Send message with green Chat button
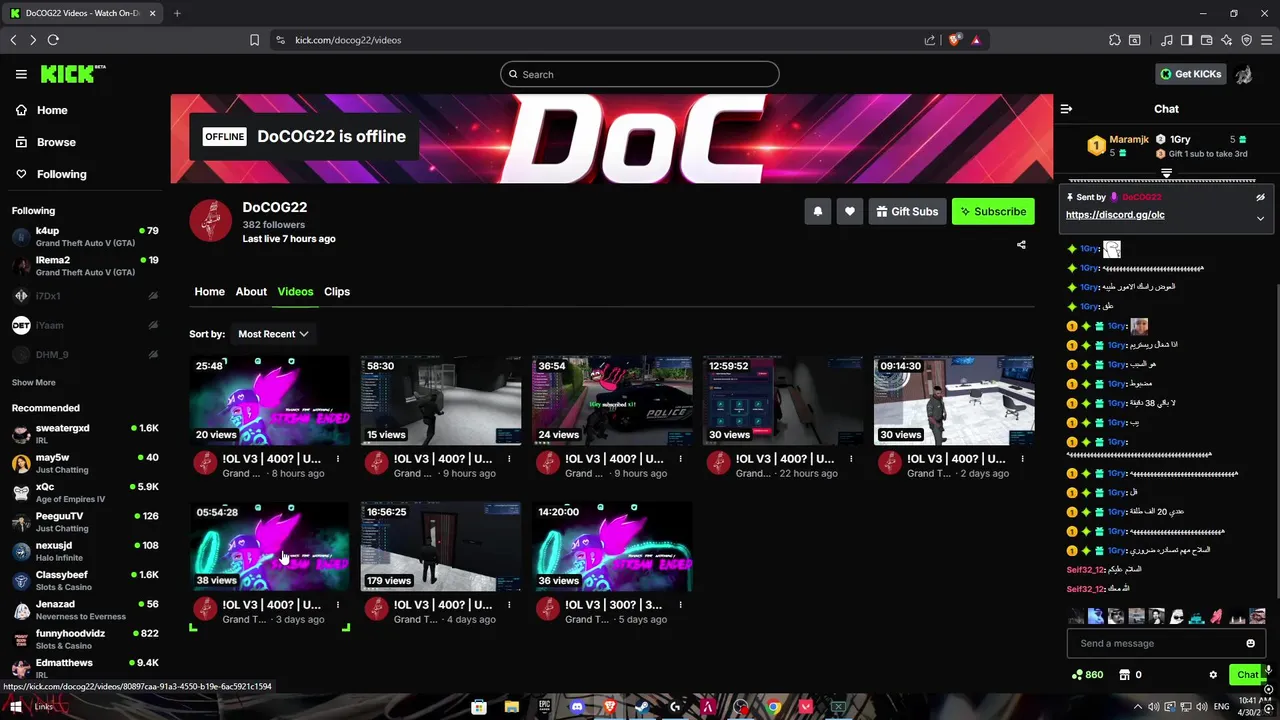 tap(1247, 675)
